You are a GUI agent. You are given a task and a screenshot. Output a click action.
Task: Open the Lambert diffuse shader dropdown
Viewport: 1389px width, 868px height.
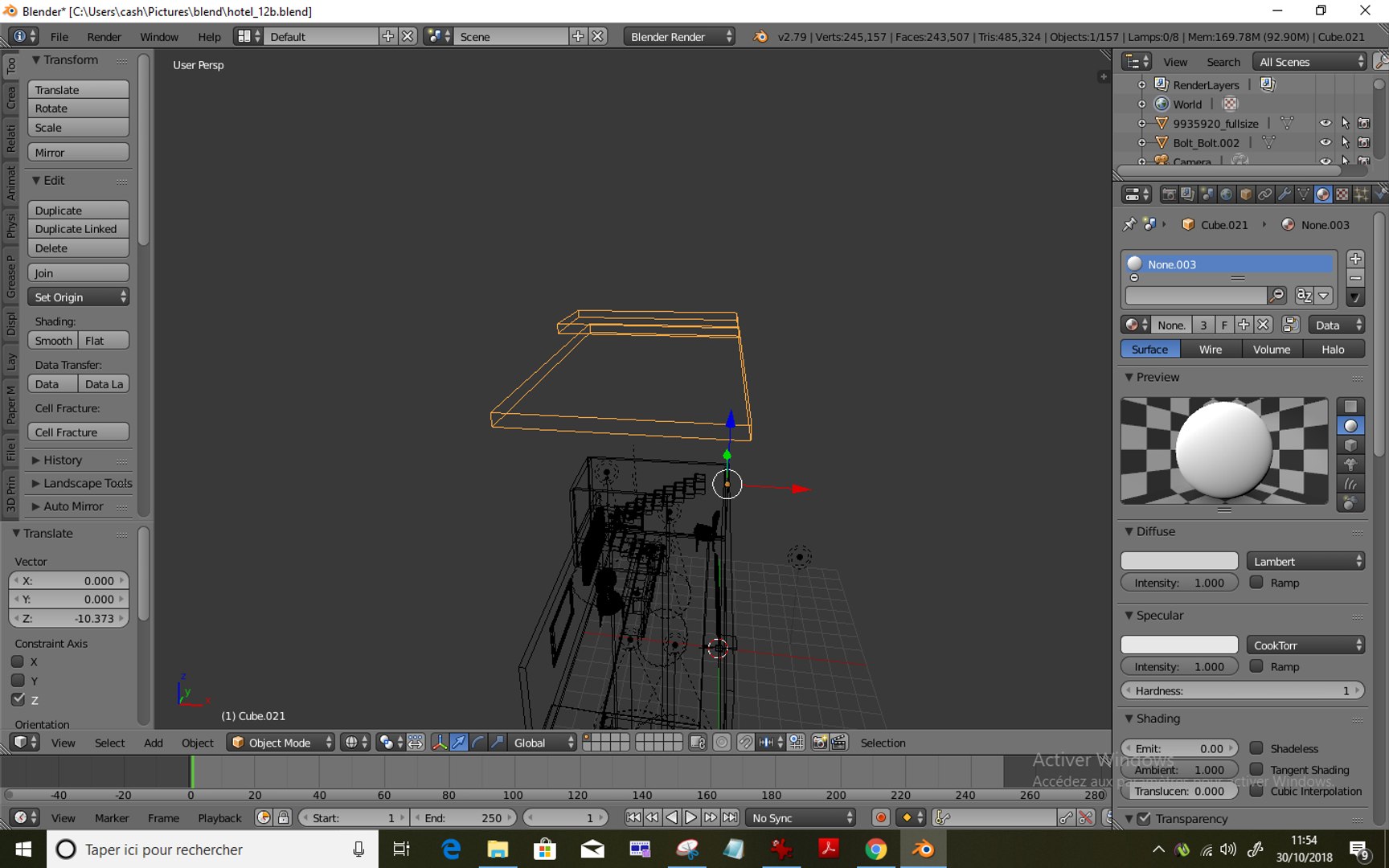[x=1305, y=561]
